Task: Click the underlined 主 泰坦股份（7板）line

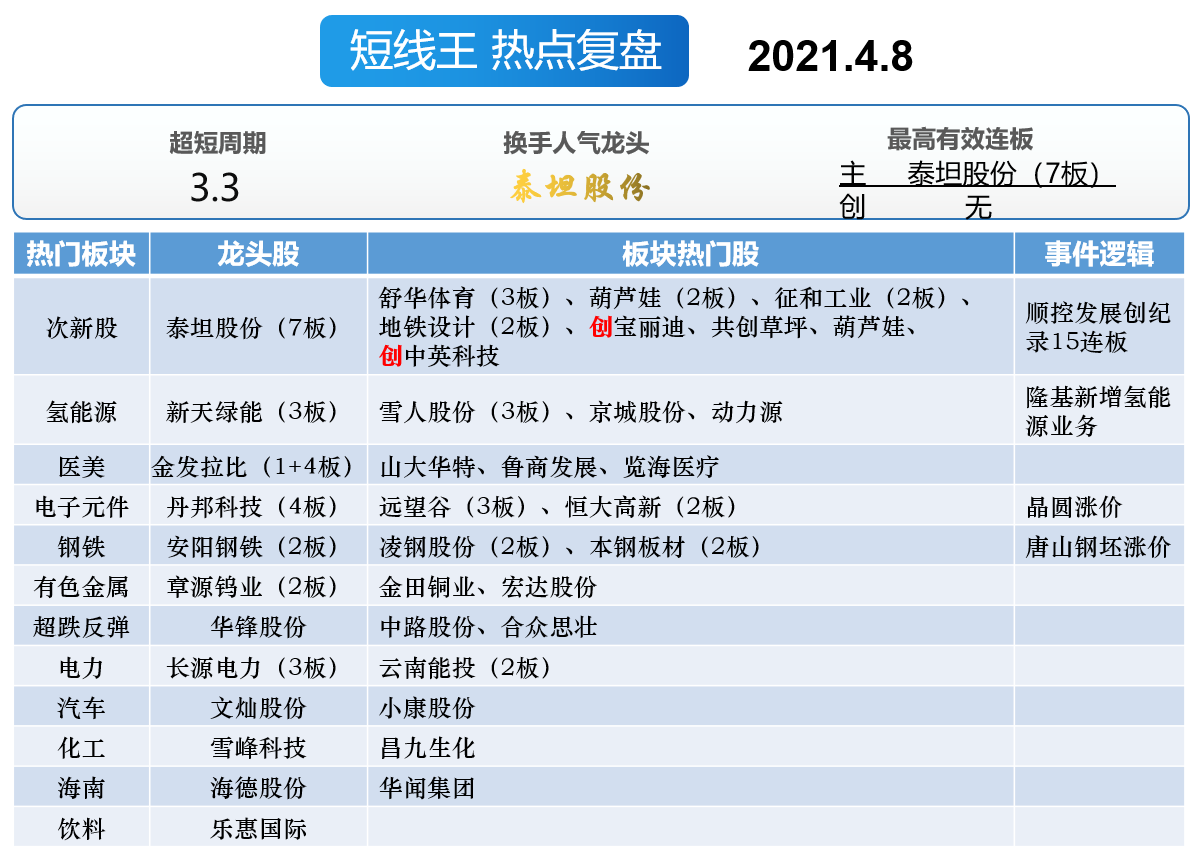Action: pos(976,174)
